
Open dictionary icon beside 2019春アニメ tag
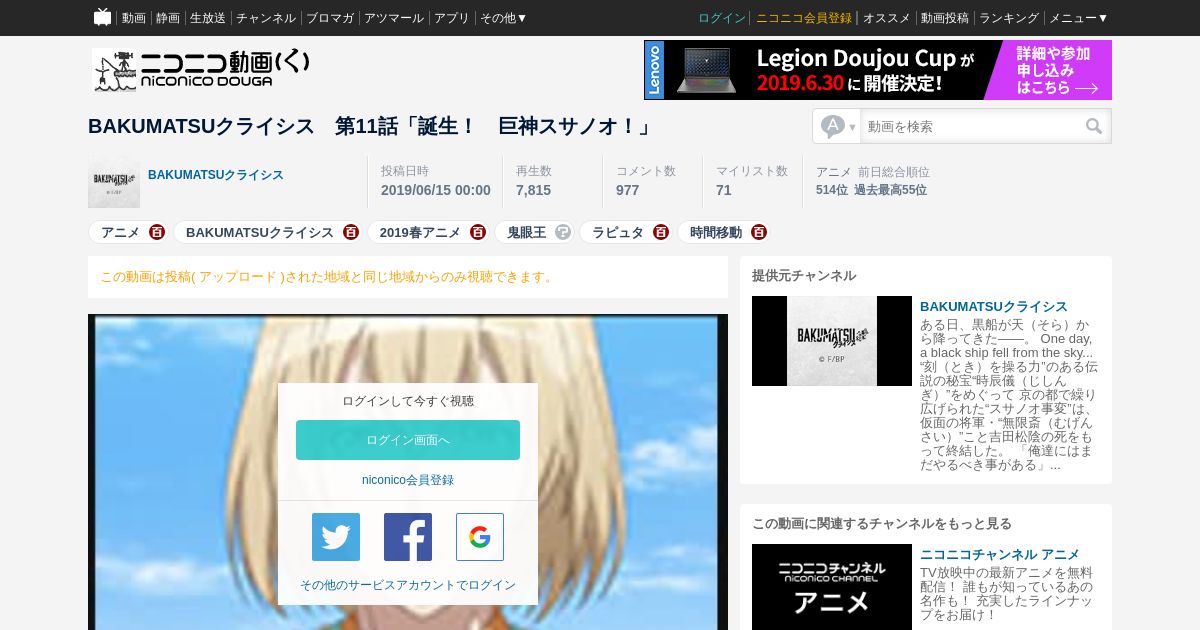[x=478, y=232]
